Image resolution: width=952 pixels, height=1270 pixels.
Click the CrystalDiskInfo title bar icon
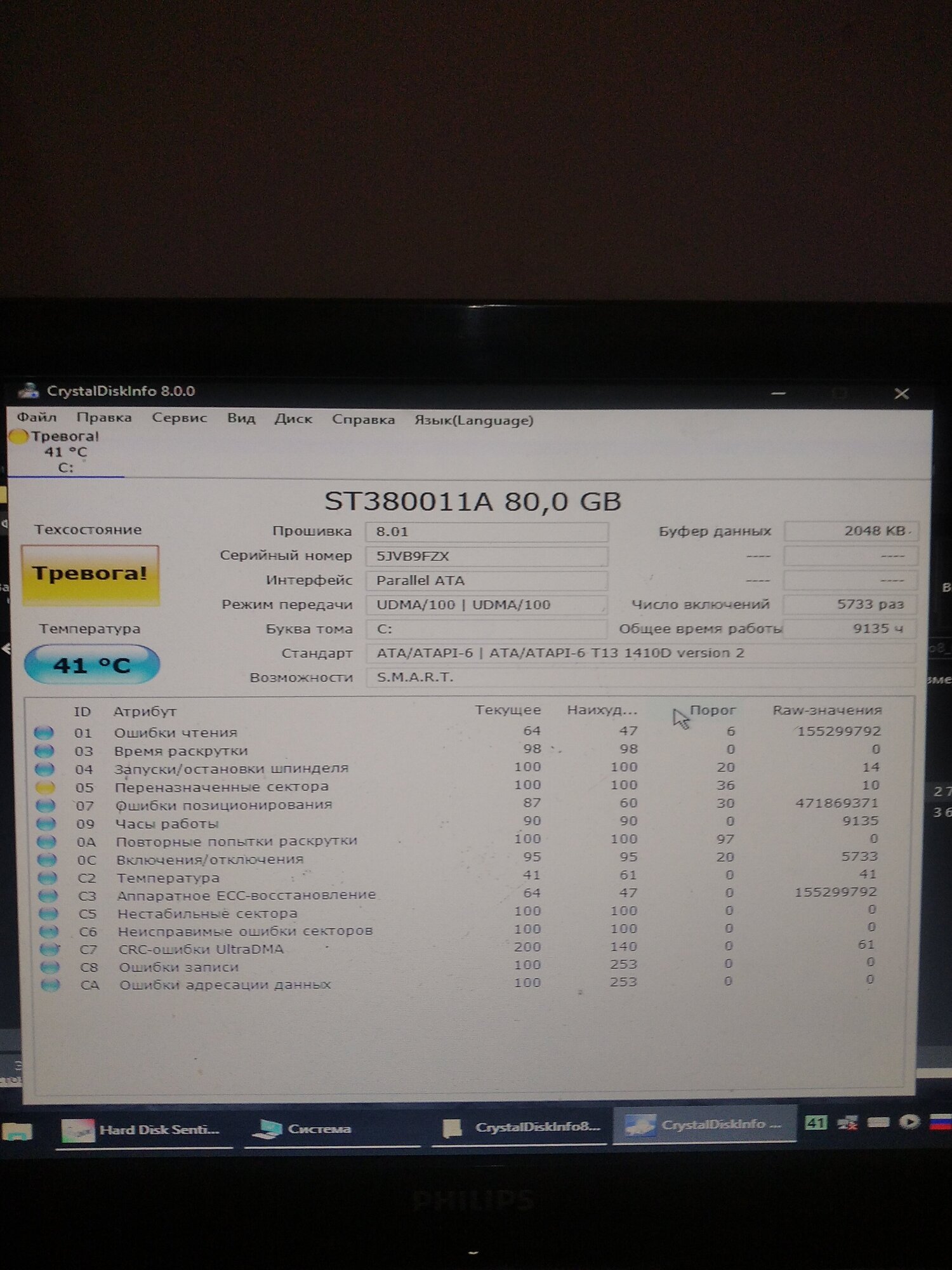(x=28, y=391)
